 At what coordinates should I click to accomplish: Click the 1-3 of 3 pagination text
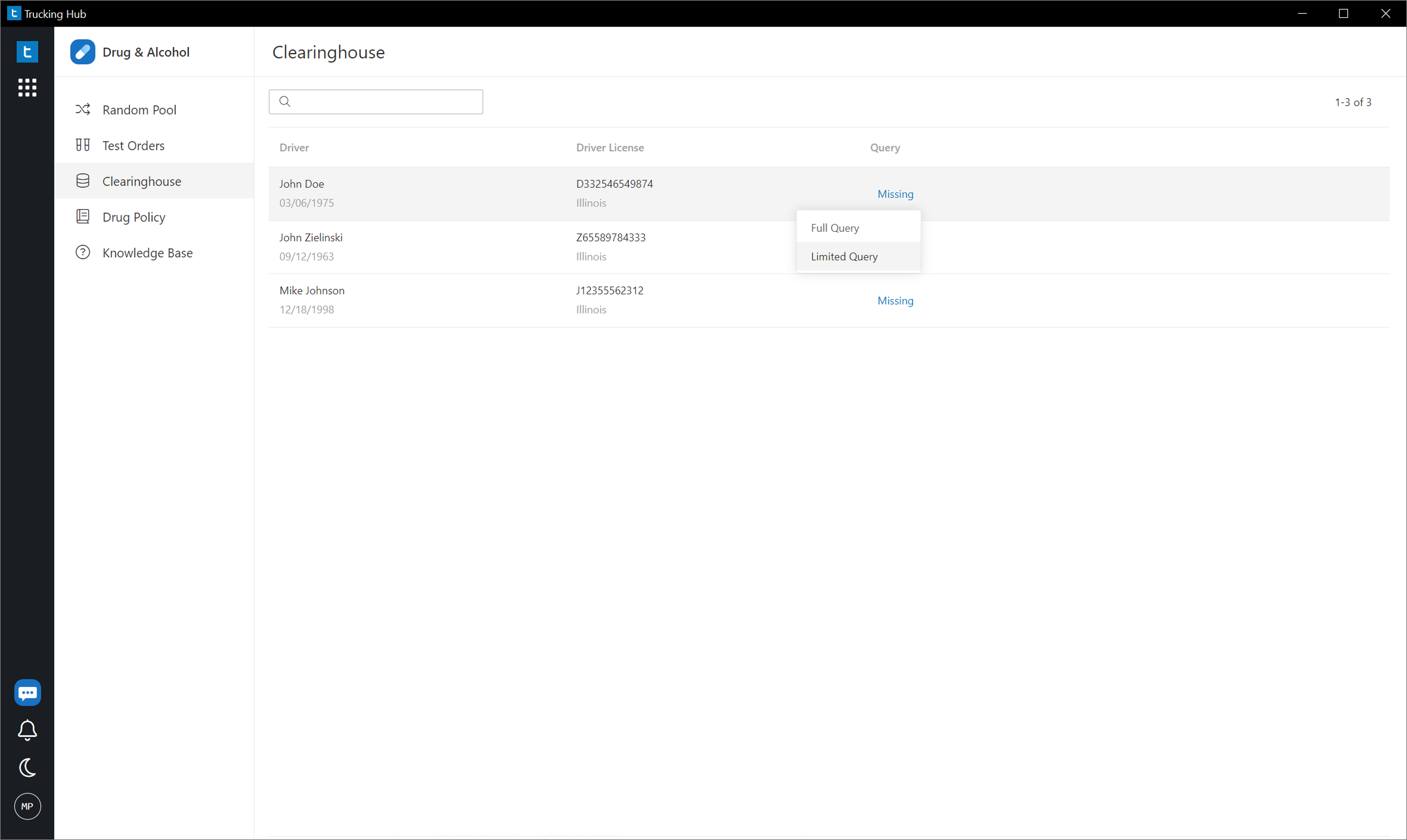[1353, 102]
